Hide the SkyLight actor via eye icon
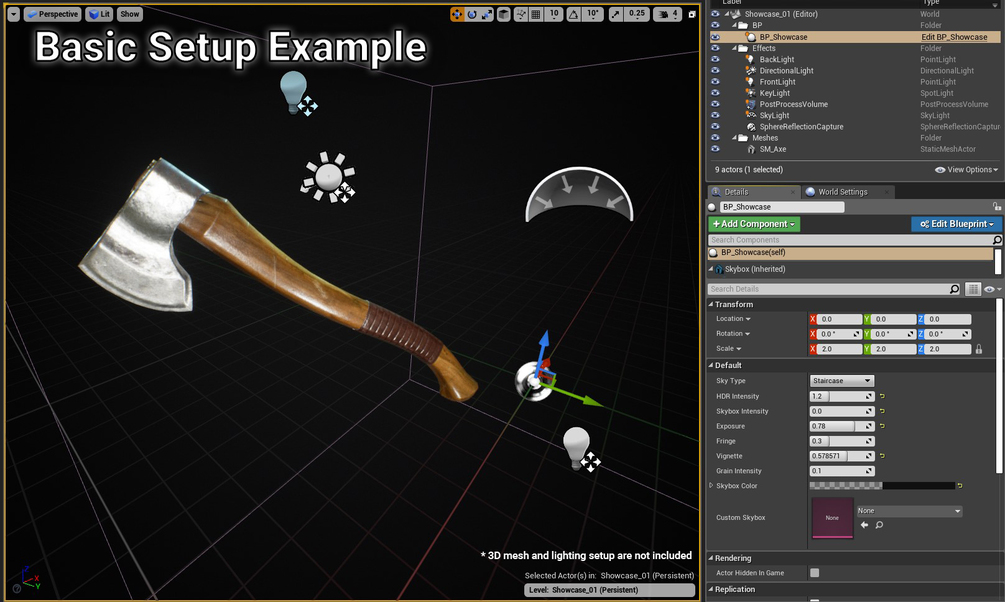 pos(715,115)
